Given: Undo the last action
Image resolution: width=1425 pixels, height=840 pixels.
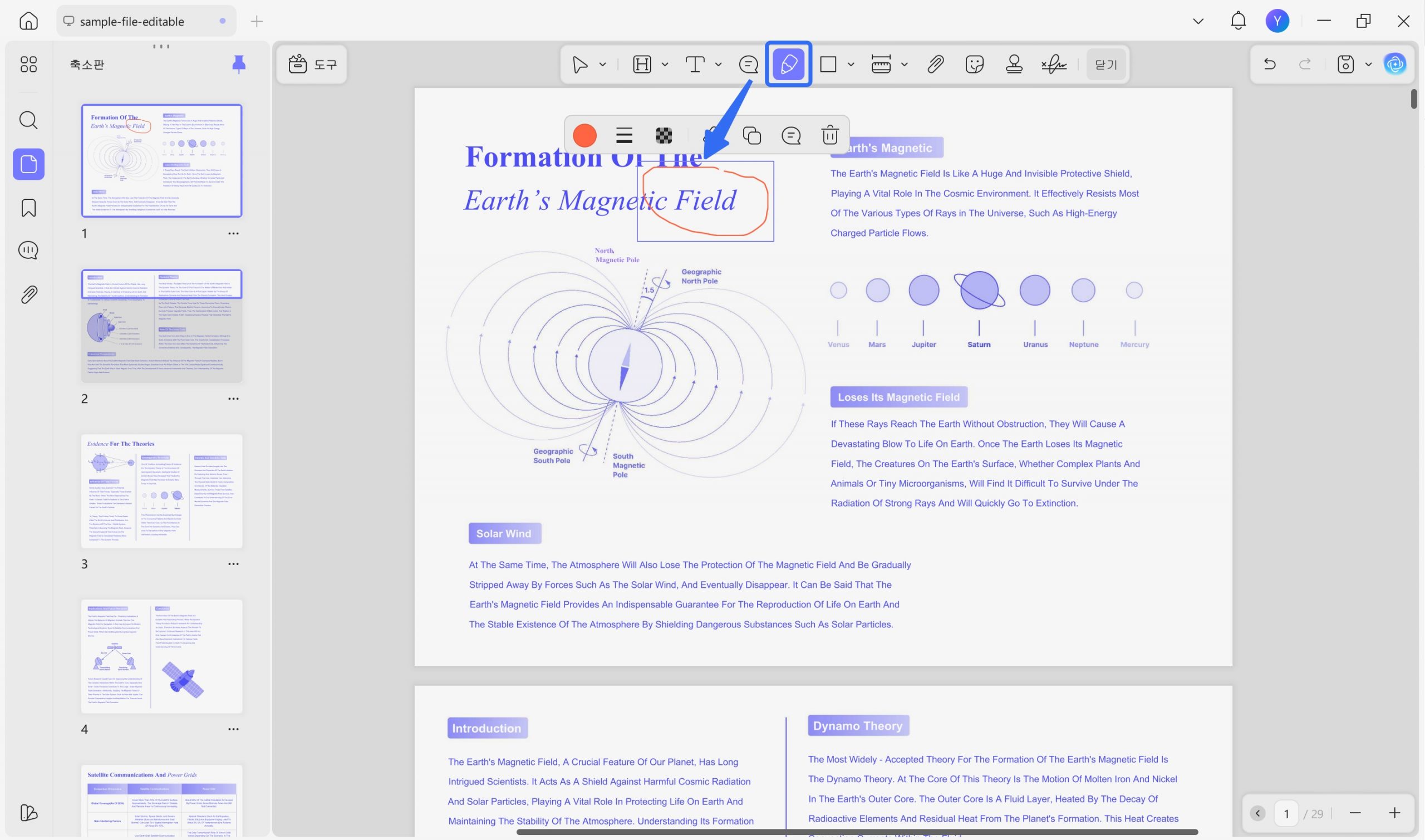Looking at the screenshot, I should [1269, 64].
